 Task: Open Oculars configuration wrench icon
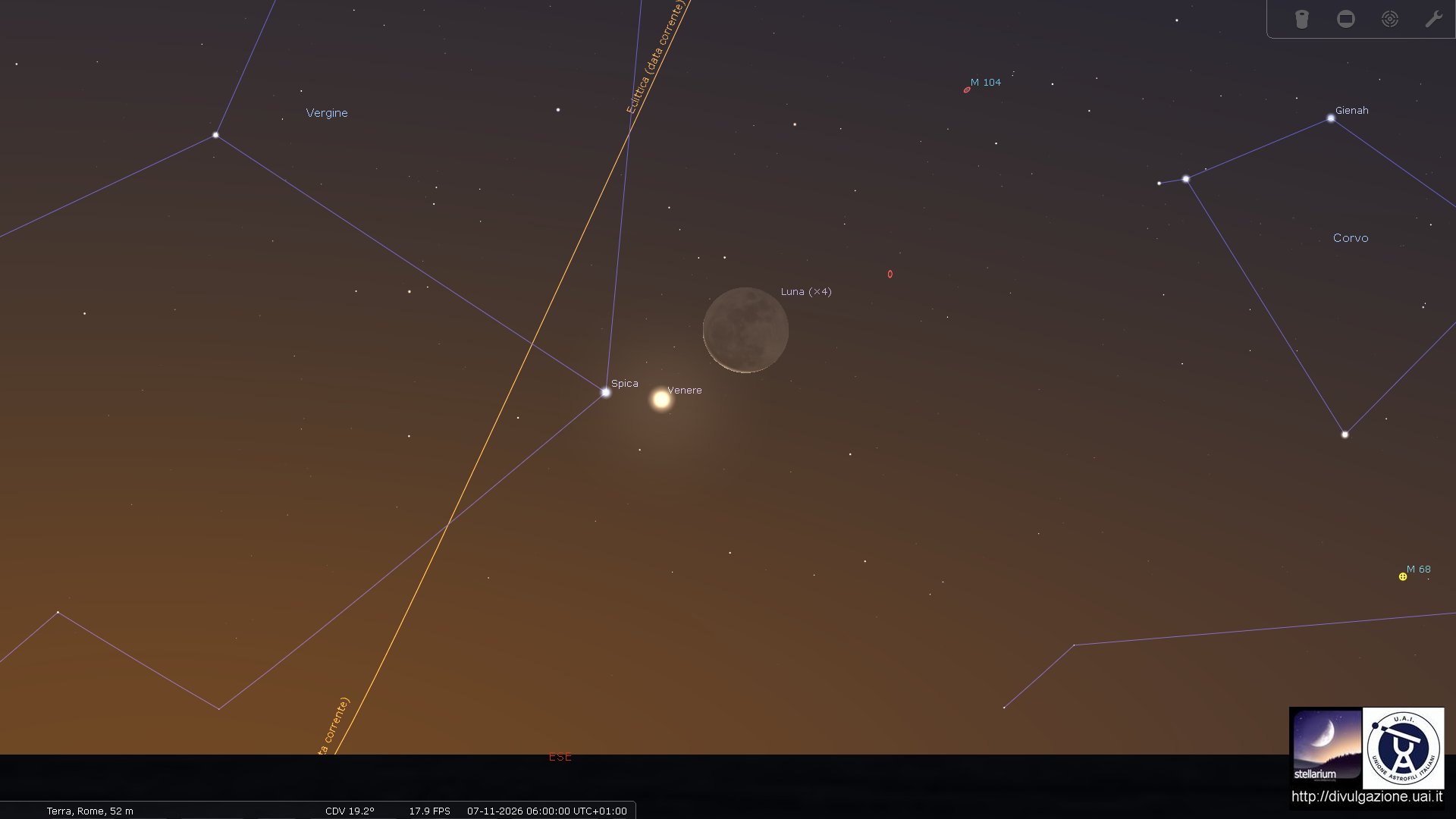(1433, 19)
